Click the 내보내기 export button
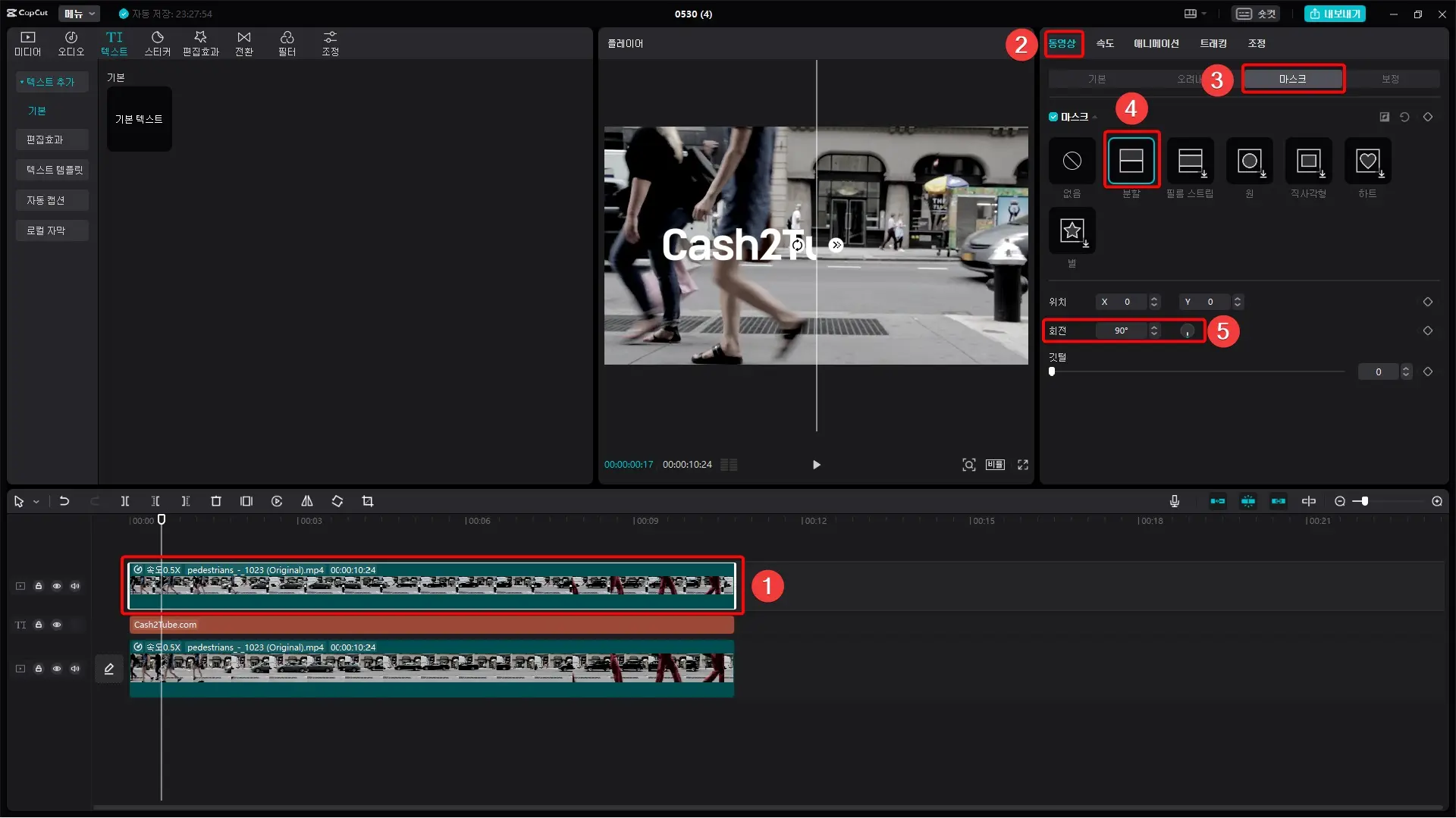 pyautogui.click(x=1335, y=14)
